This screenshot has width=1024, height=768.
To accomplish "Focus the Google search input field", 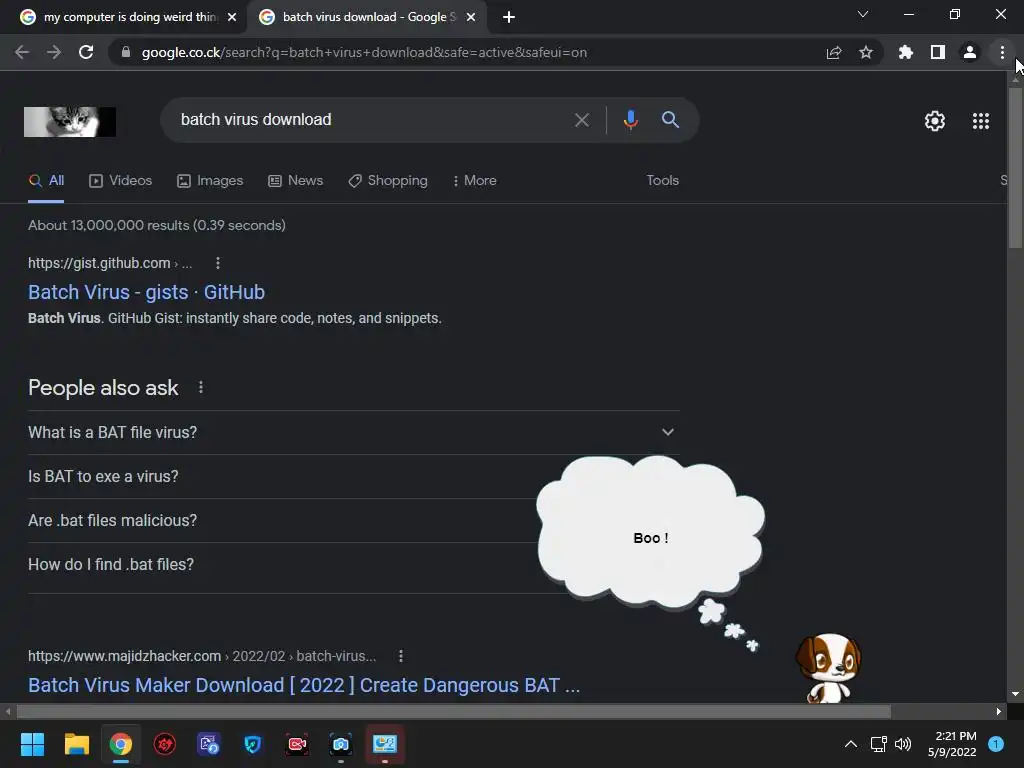I will [x=372, y=120].
